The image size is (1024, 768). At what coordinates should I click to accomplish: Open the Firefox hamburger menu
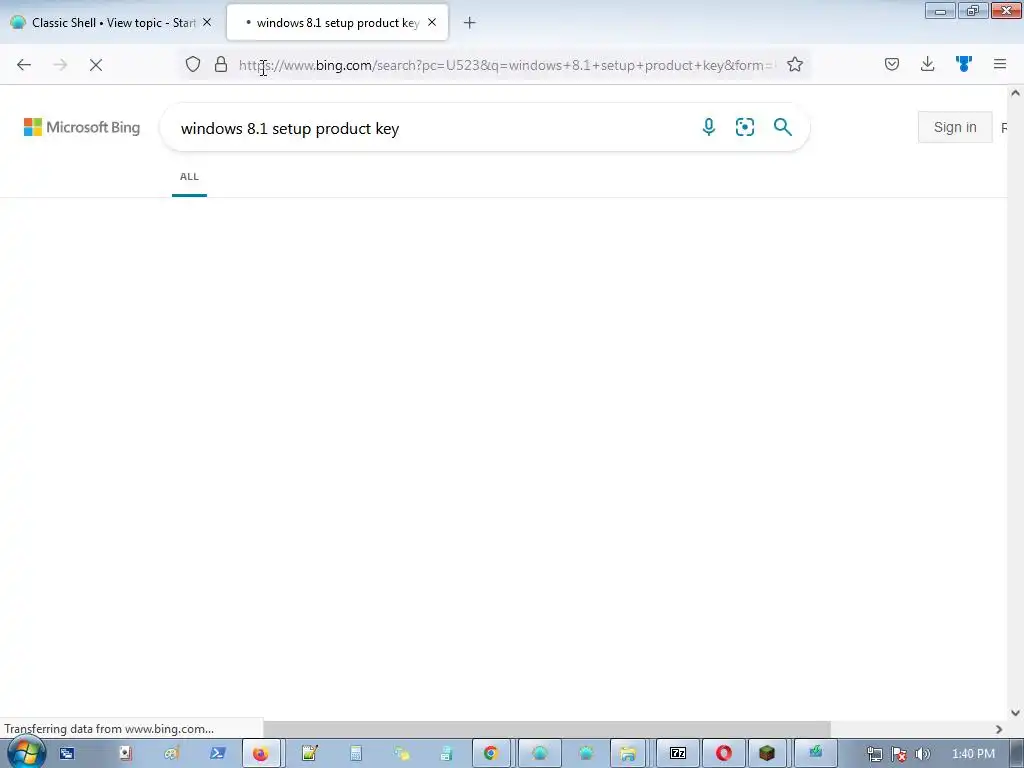tap(1000, 64)
